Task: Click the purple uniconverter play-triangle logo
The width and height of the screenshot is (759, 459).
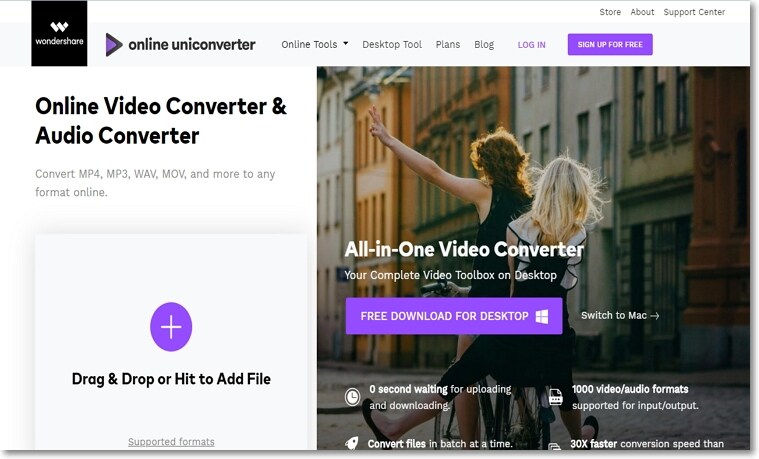Action: click(x=114, y=45)
